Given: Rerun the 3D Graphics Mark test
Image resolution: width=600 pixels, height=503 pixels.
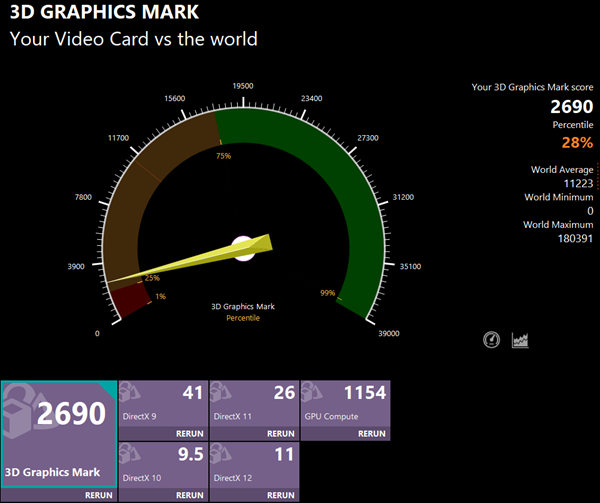Looking at the screenshot, I should 98,494.
